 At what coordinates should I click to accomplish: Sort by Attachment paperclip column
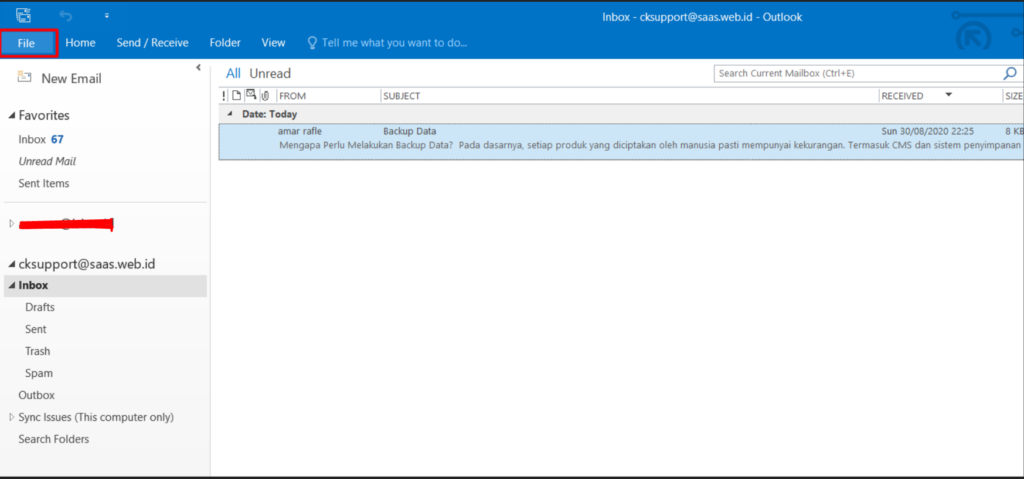pos(266,96)
